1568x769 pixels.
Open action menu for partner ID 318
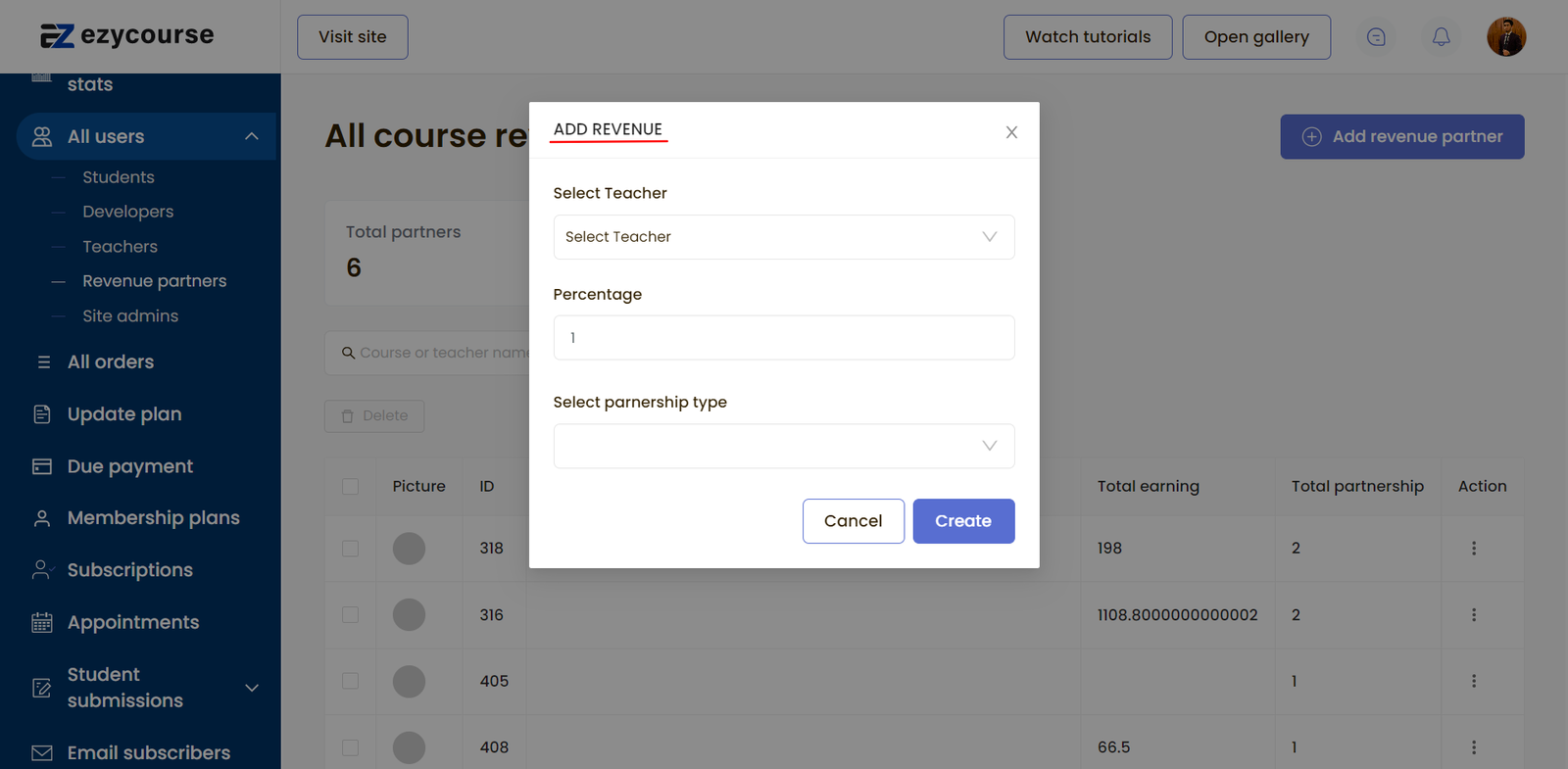coord(1473,549)
